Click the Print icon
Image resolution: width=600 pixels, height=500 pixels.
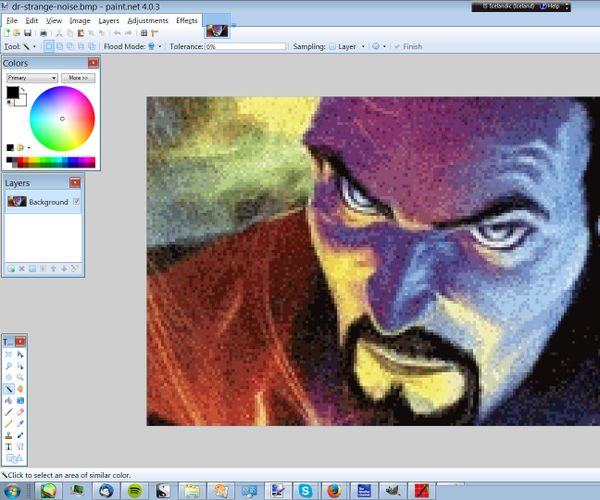point(43,33)
